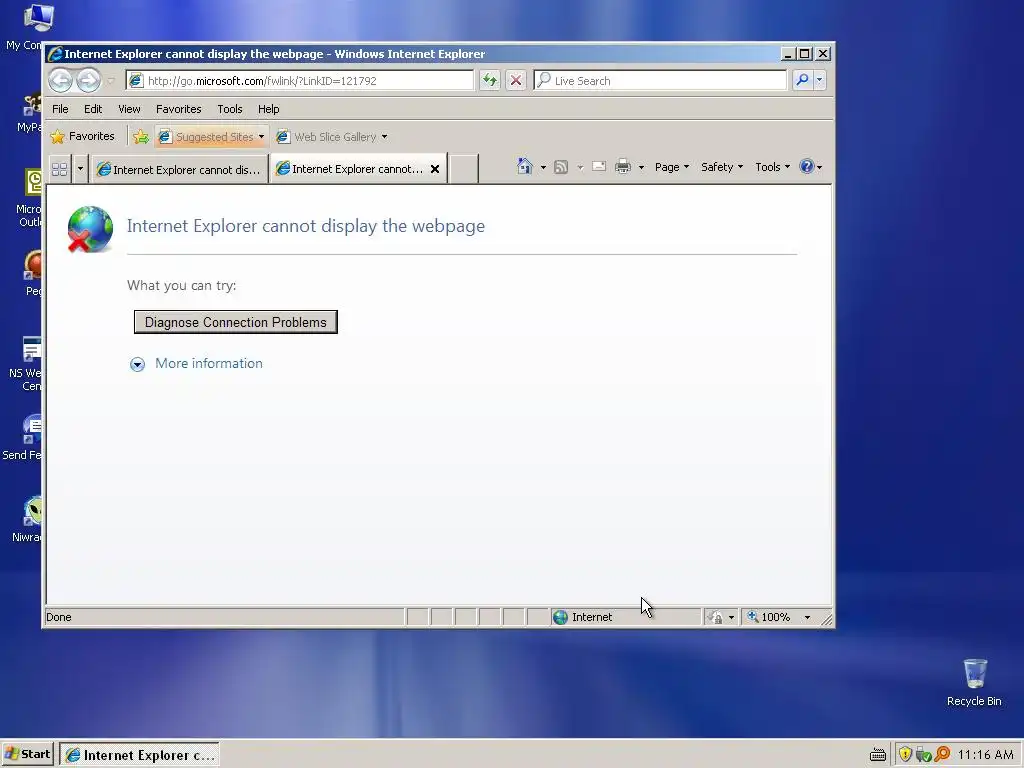Viewport: 1024px width, 768px height.
Task: Click the RSS Feeds icon
Action: 560,167
